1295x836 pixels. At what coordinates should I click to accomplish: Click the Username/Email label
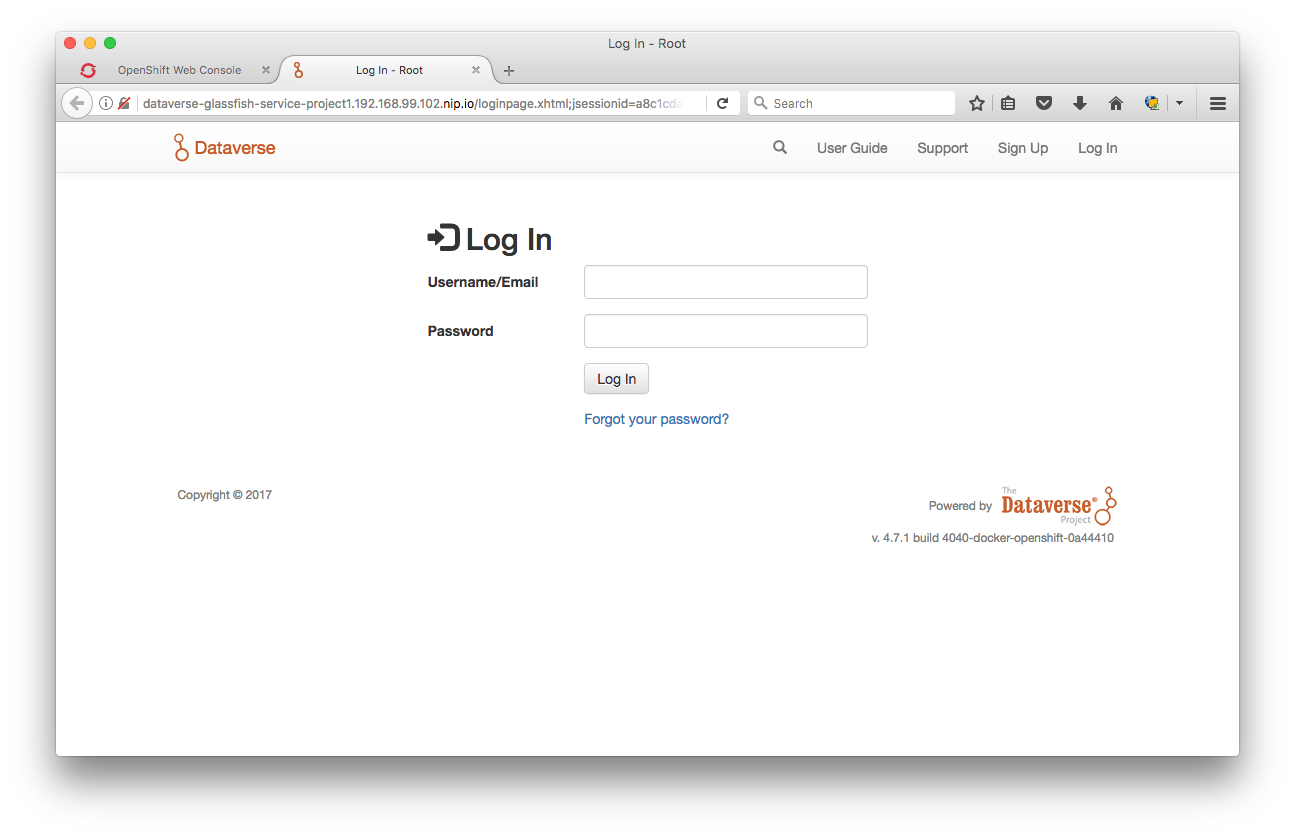(x=483, y=282)
